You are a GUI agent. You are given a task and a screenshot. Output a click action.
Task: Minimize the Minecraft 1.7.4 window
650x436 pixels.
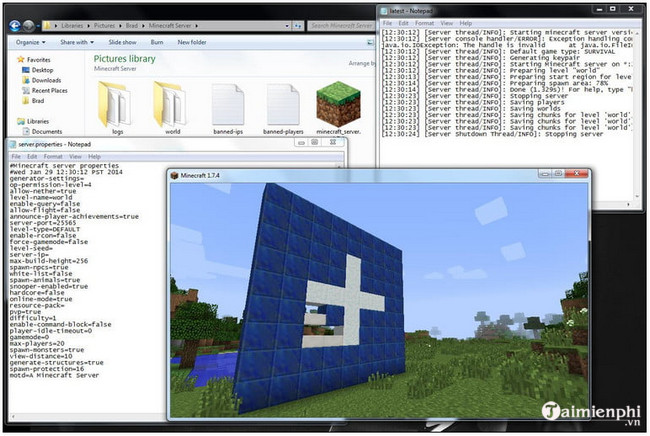tap(544, 174)
